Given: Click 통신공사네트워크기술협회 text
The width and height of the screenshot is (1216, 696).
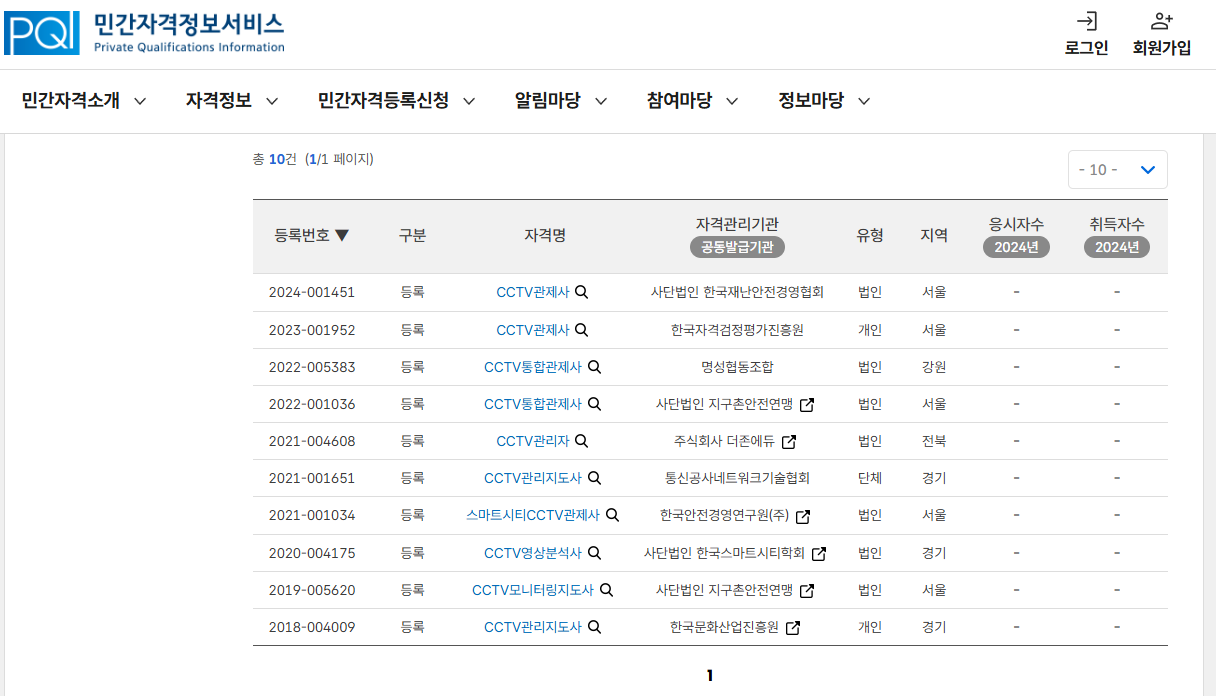Looking at the screenshot, I should [737, 478].
